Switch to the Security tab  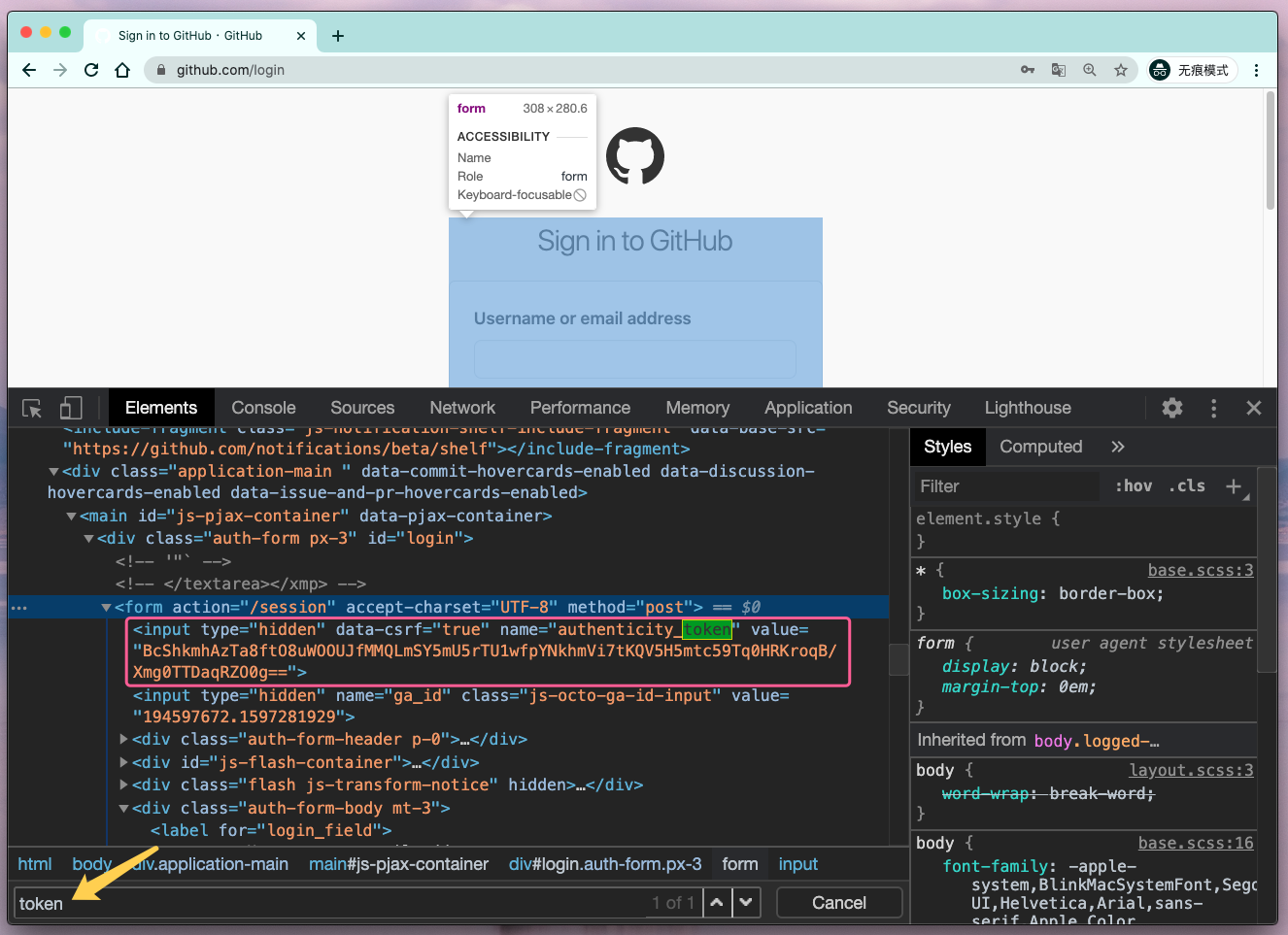919,408
